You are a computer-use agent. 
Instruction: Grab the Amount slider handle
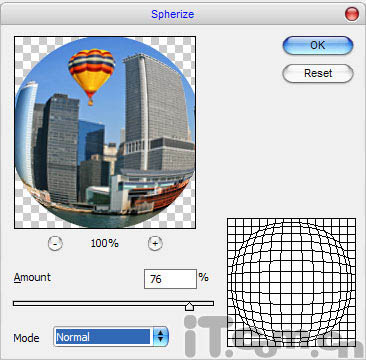click(x=189, y=306)
